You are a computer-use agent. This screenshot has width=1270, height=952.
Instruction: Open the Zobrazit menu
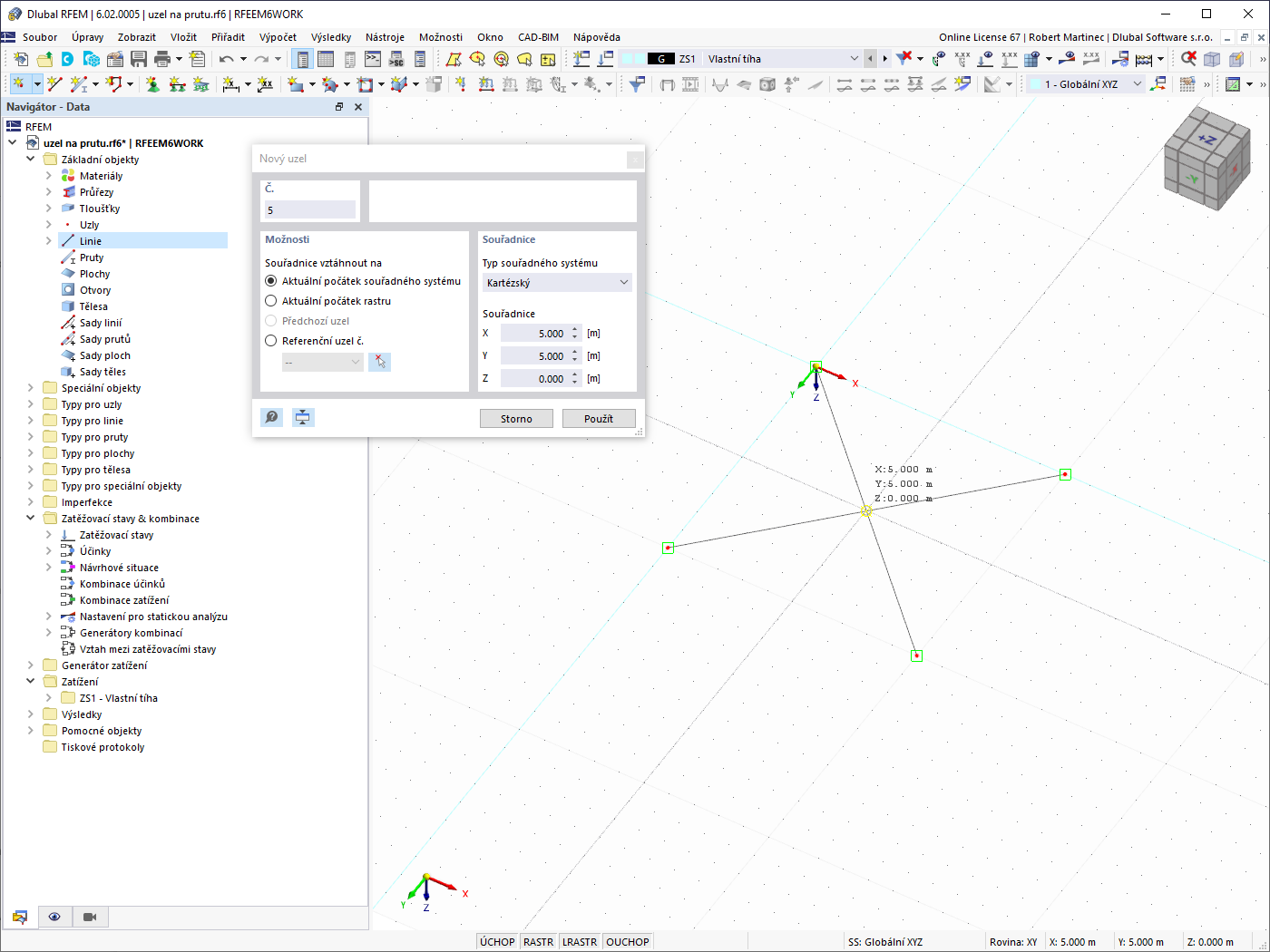(x=137, y=37)
